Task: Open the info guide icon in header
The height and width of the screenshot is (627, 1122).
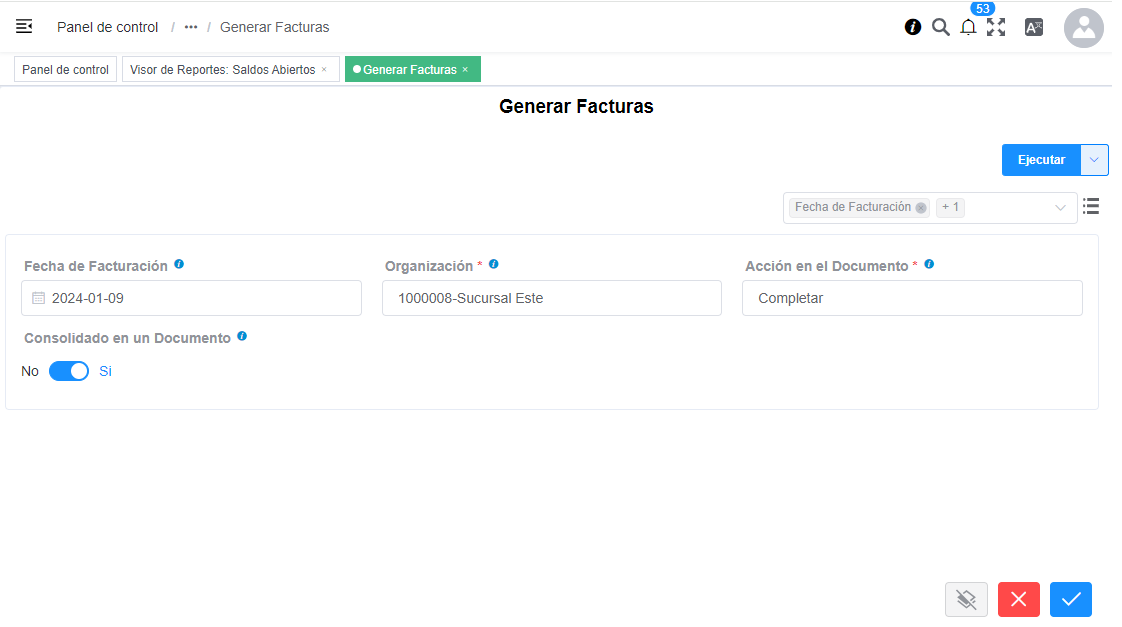Action: tap(912, 27)
